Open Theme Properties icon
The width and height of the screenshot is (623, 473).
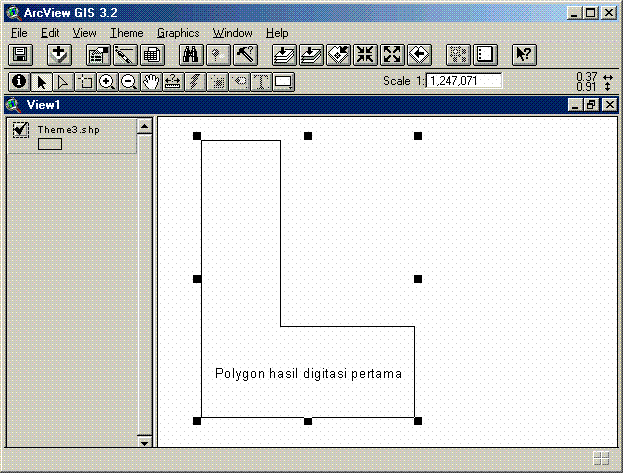pos(98,55)
